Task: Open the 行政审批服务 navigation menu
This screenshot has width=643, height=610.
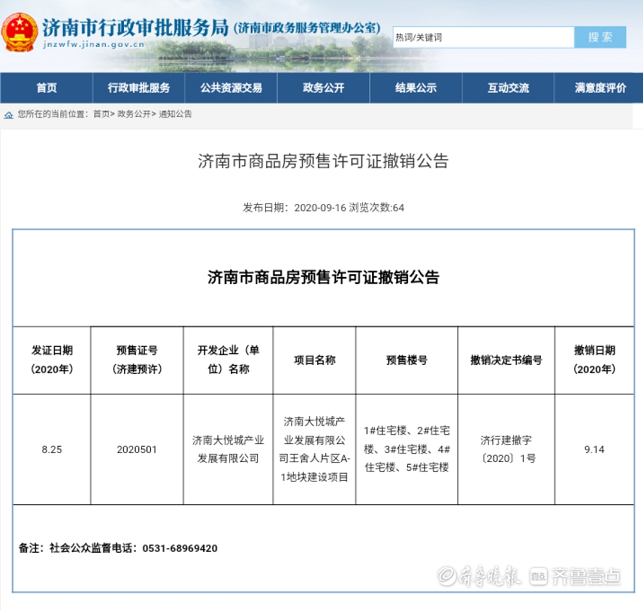Action: 138,88
